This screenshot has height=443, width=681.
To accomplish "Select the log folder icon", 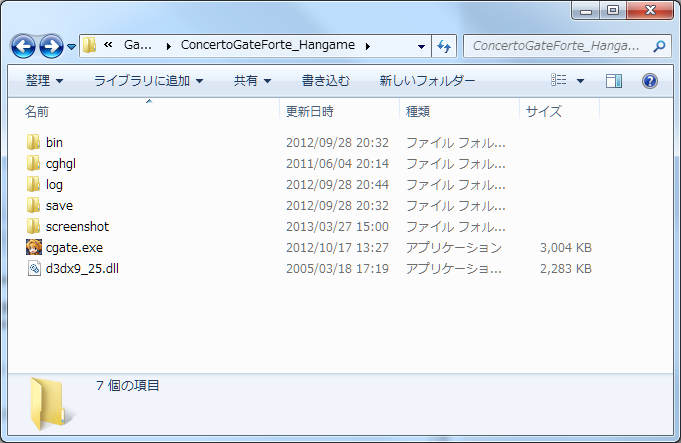I will 33,184.
